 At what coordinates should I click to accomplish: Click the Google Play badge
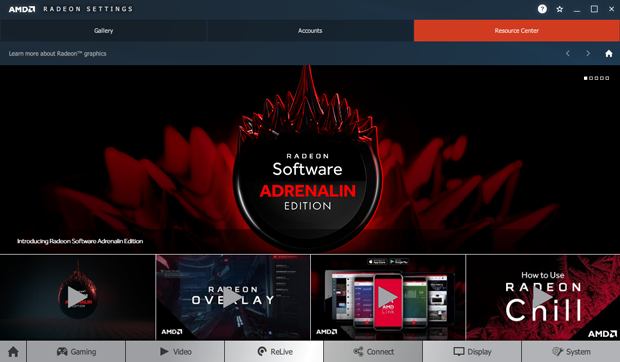click(x=399, y=262)
